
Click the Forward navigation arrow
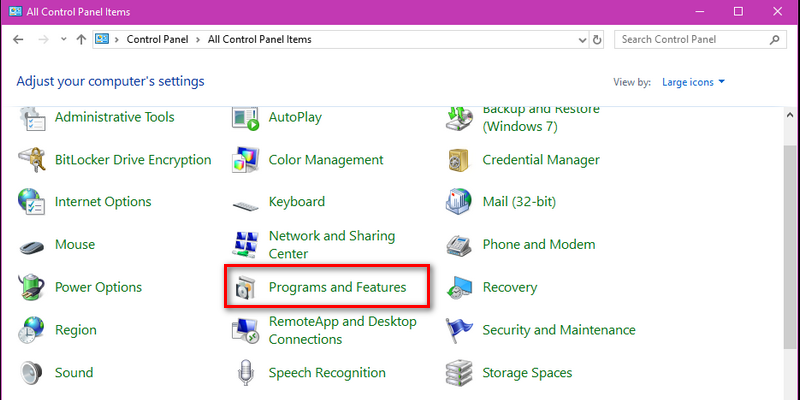(x=43, y=39)
